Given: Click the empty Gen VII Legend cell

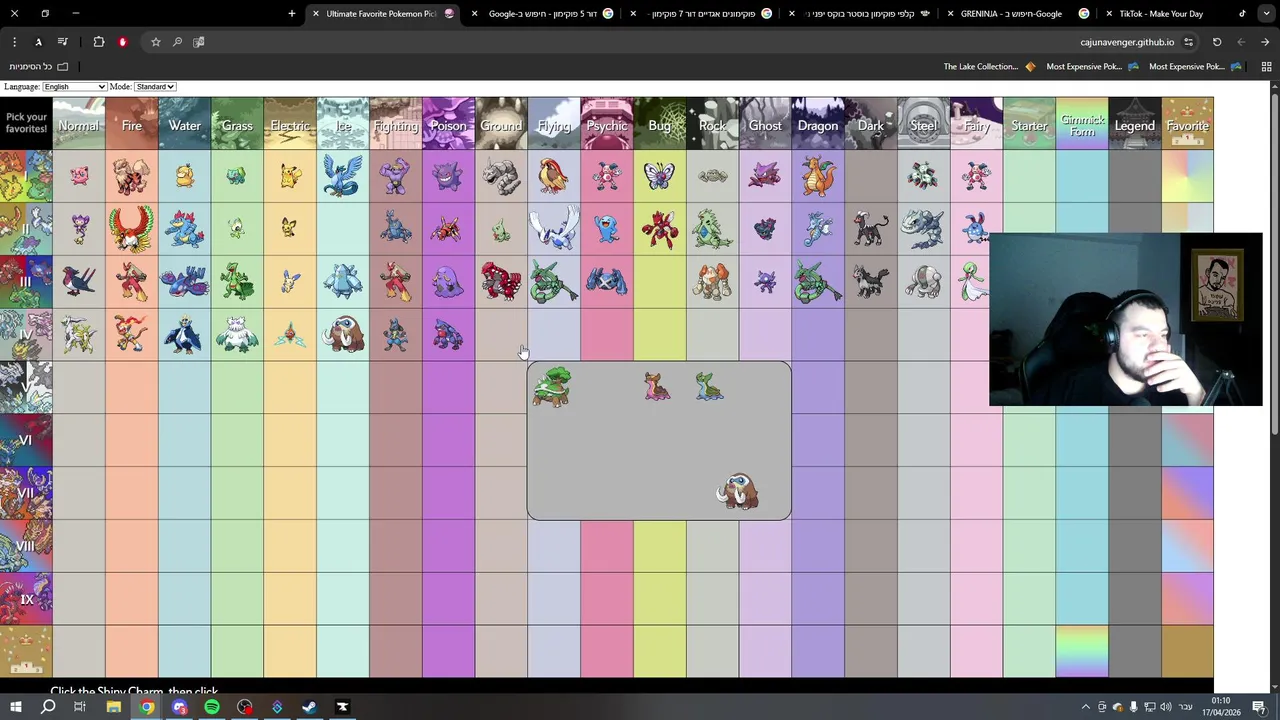Looking at the screenshot, I should point(1134,493).
